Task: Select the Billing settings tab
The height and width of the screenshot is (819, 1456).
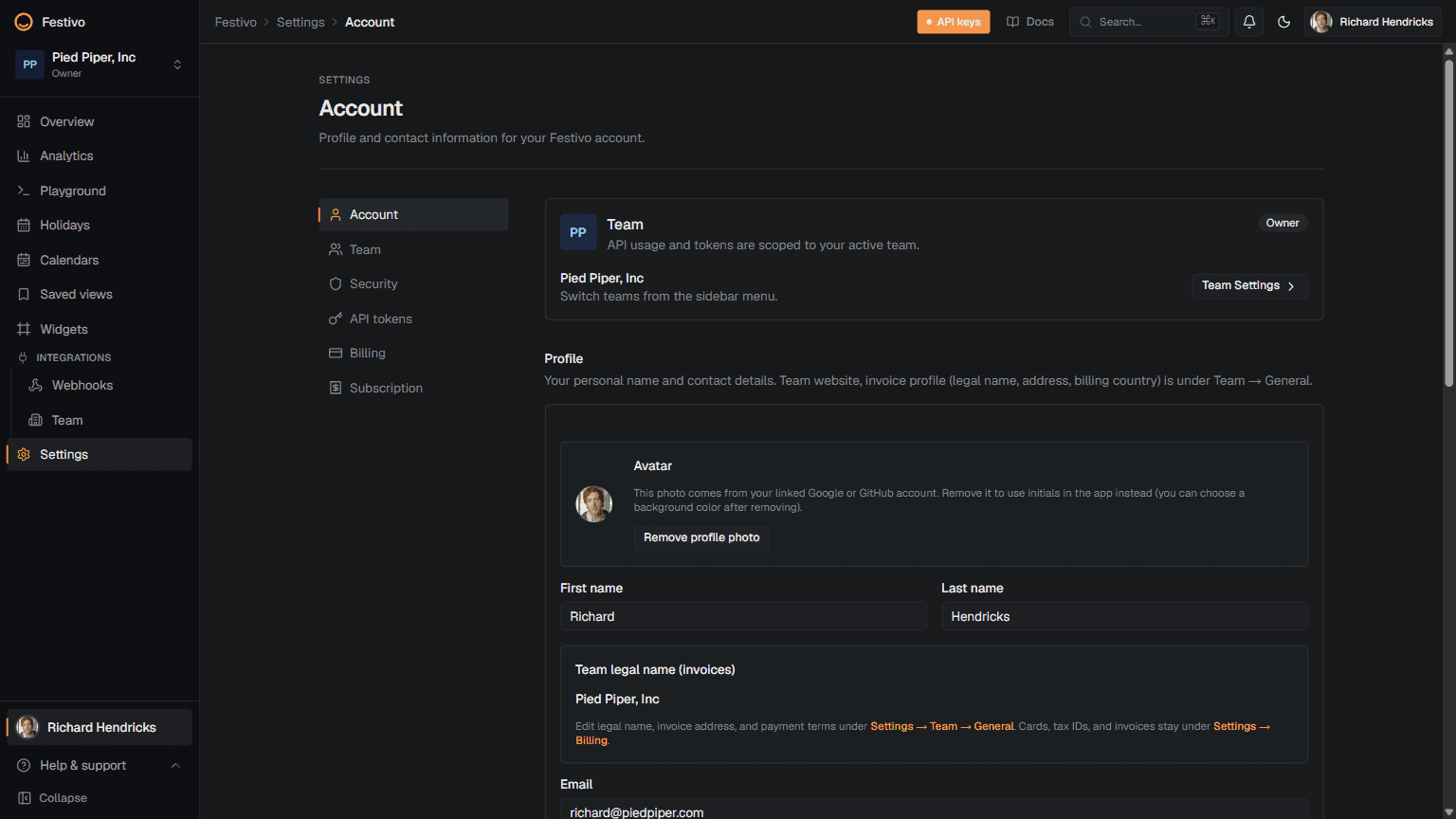Action: coord(413,354)
